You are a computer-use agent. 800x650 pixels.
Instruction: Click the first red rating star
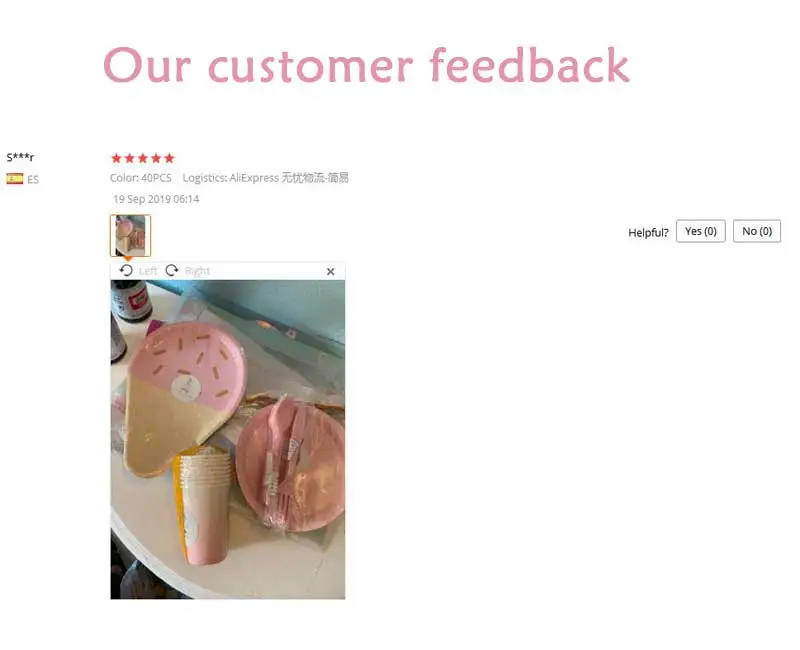click(116, 158)
